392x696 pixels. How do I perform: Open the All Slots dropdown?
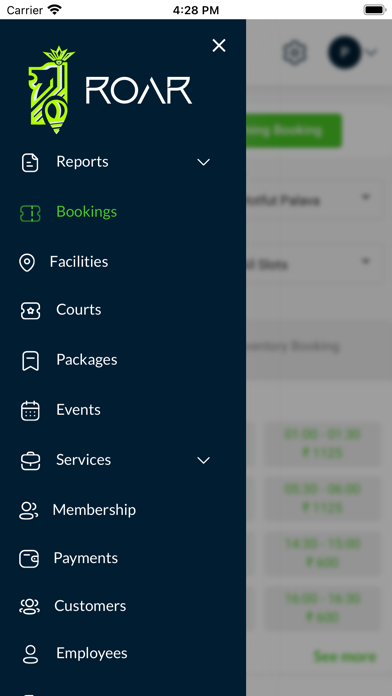315,264
